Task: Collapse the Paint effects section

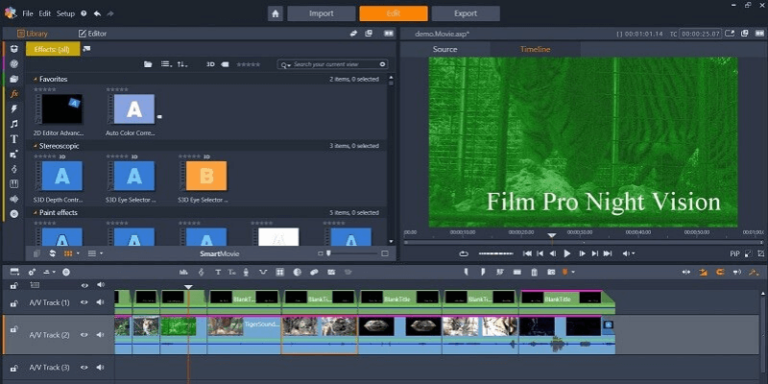Action: [35, 213]
